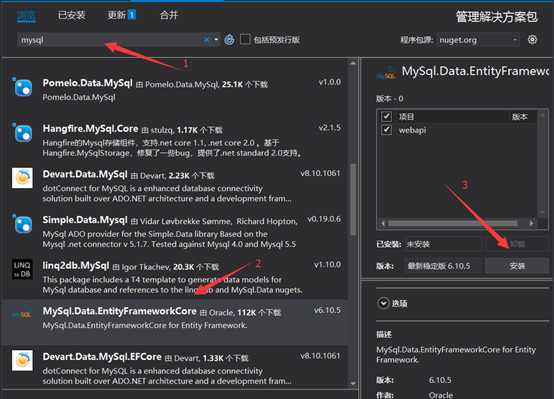Image resolution: width=554 pixels, height=399 pixels.
Task: Click MySQL logo in details header
Action: (x=386, y=74)
